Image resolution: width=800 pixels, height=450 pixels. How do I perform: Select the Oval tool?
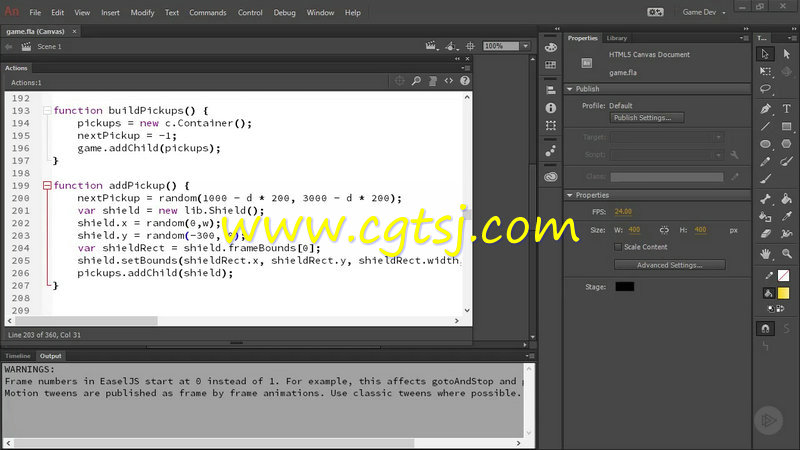[x=765, y=144]
